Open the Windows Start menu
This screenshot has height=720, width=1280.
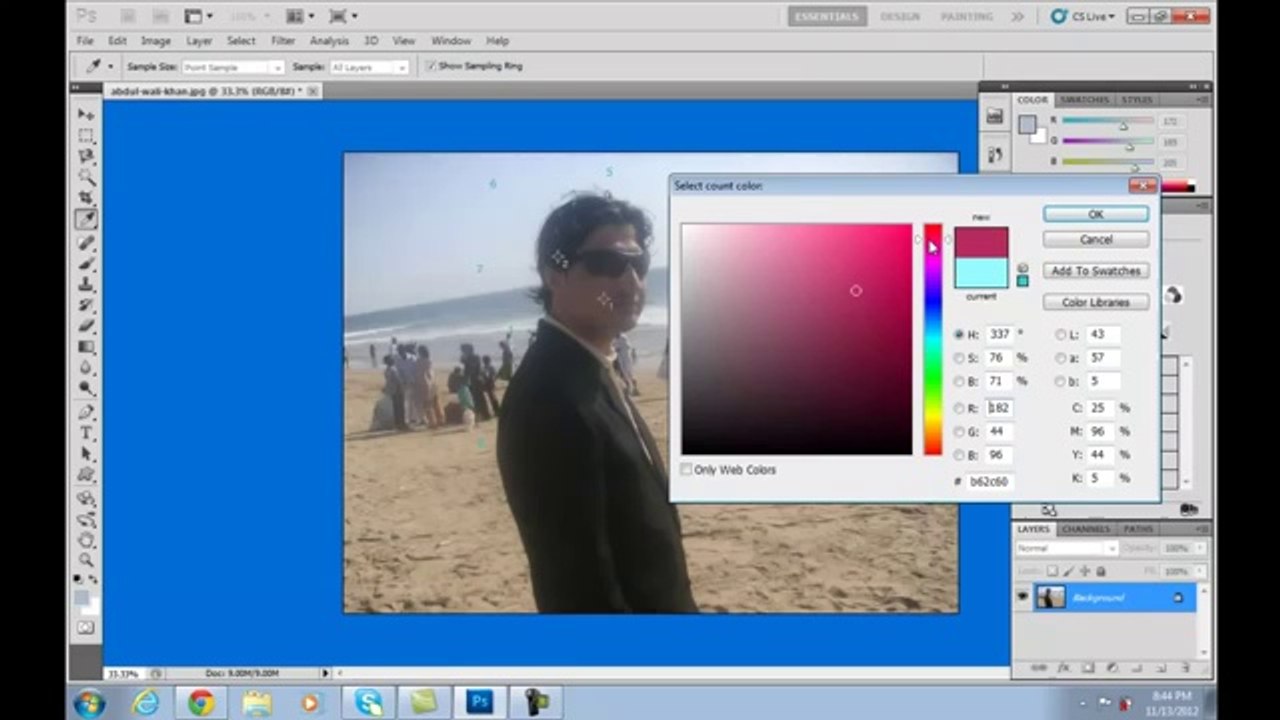[88, 702]
